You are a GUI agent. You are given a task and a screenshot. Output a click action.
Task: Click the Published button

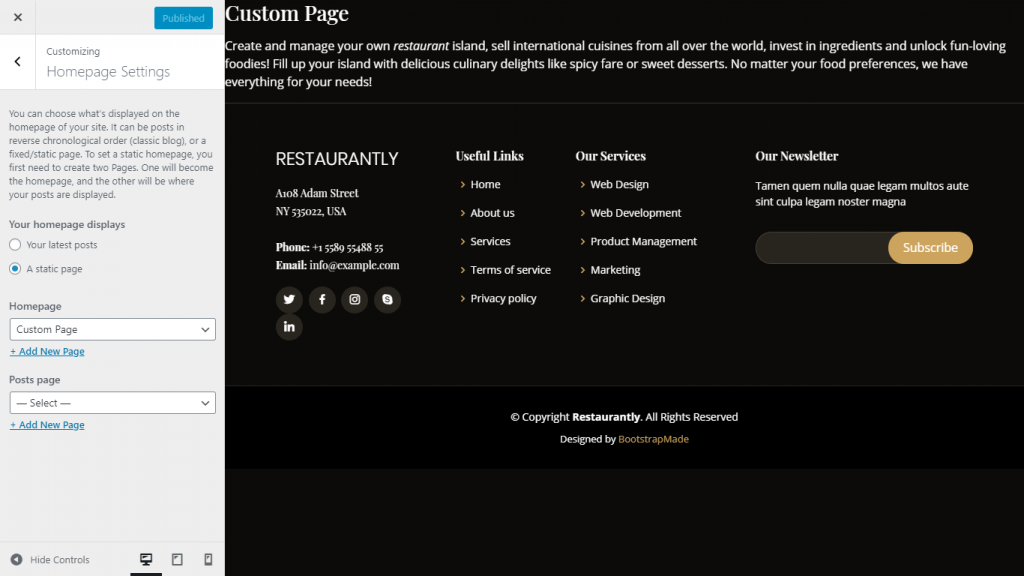[183, 18]
